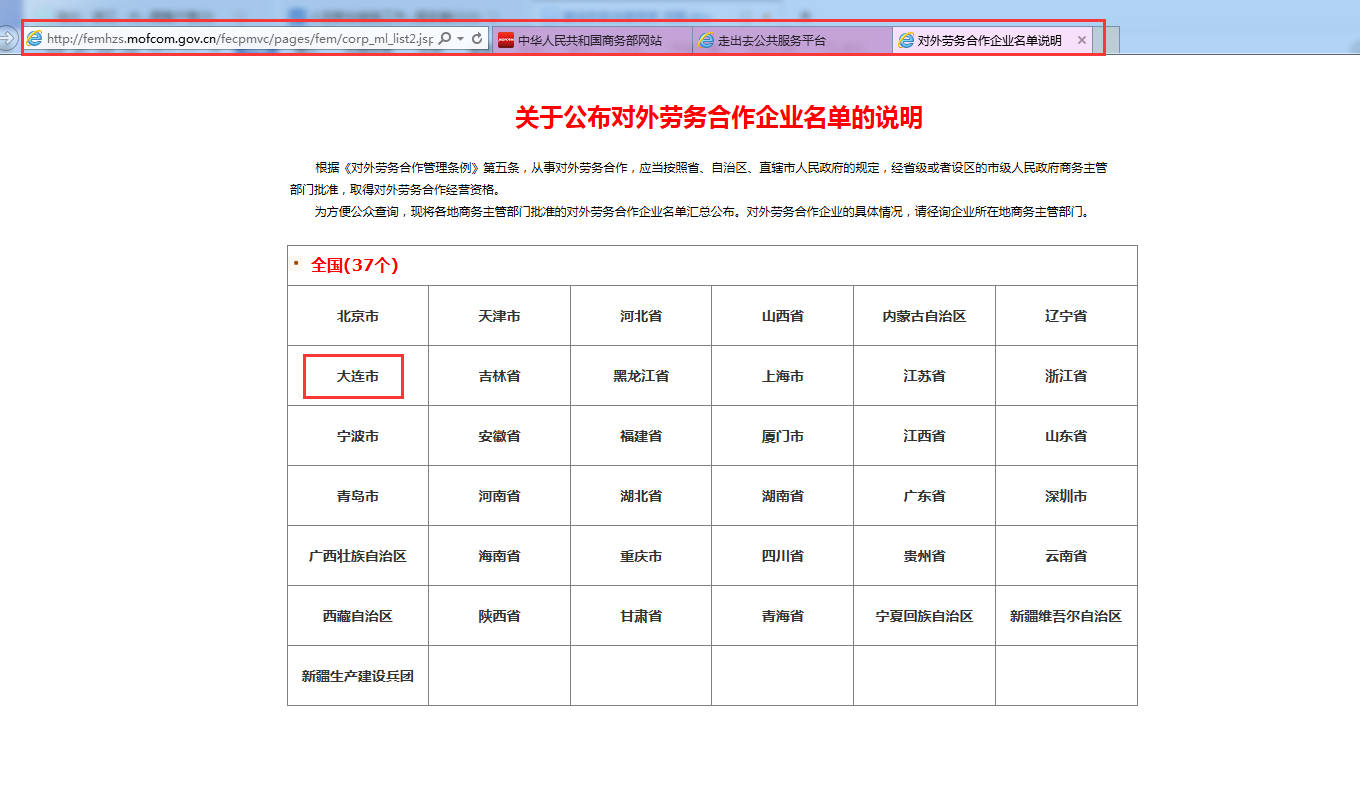Switch to 中华人民共和国商务部网站 tab
Viewport: 1360px width, 811px height.
coord(590,40)
